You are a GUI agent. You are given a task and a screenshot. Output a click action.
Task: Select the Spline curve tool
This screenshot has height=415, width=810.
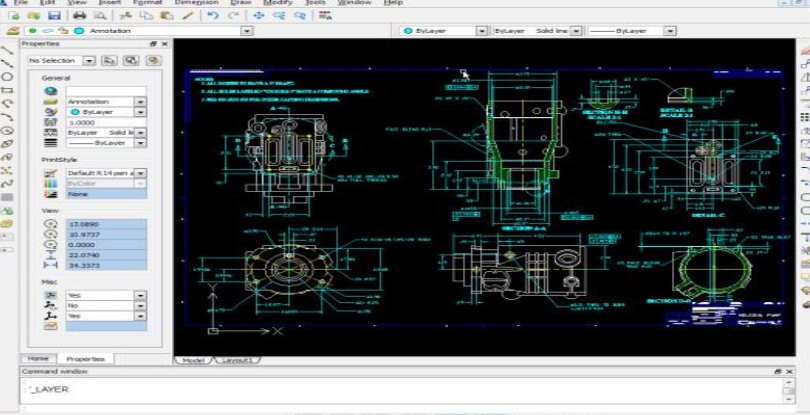click(x=7, y=183)
